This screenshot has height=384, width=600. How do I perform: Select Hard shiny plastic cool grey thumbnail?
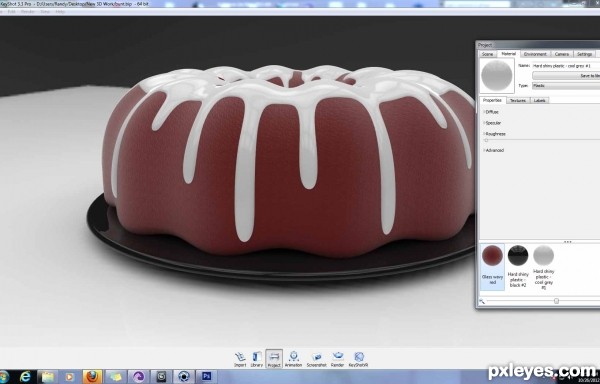(x=543, y=267)
